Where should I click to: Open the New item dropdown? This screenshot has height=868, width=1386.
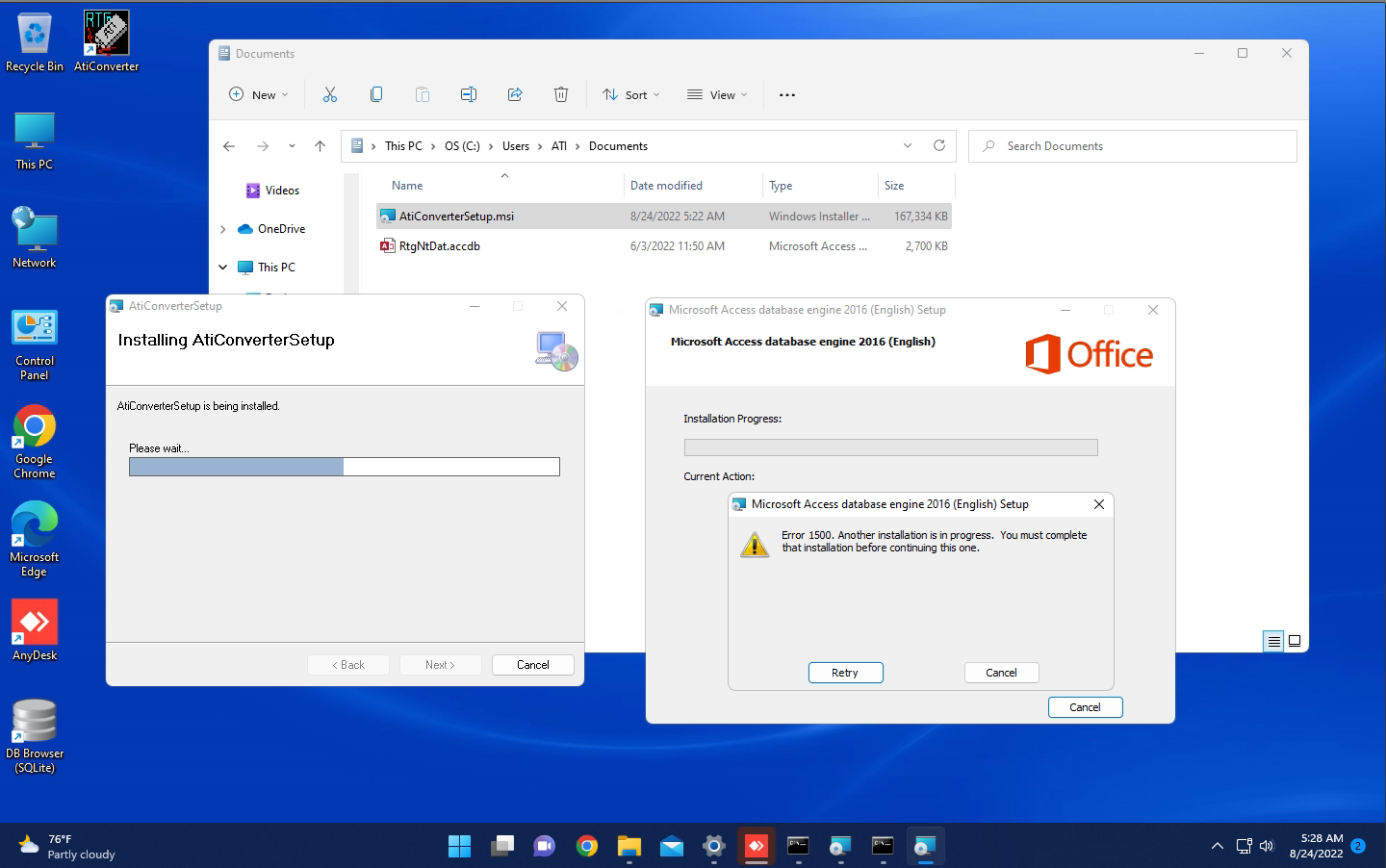(258, 93)
